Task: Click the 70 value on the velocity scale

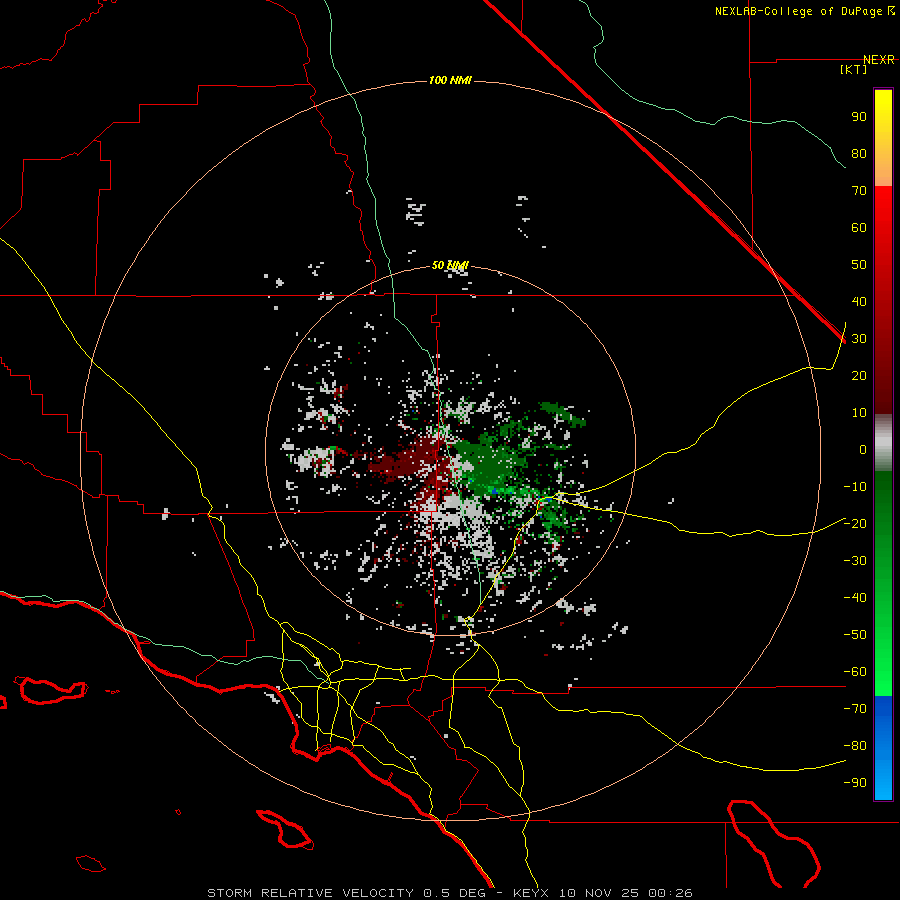Action: click(859, 191)
